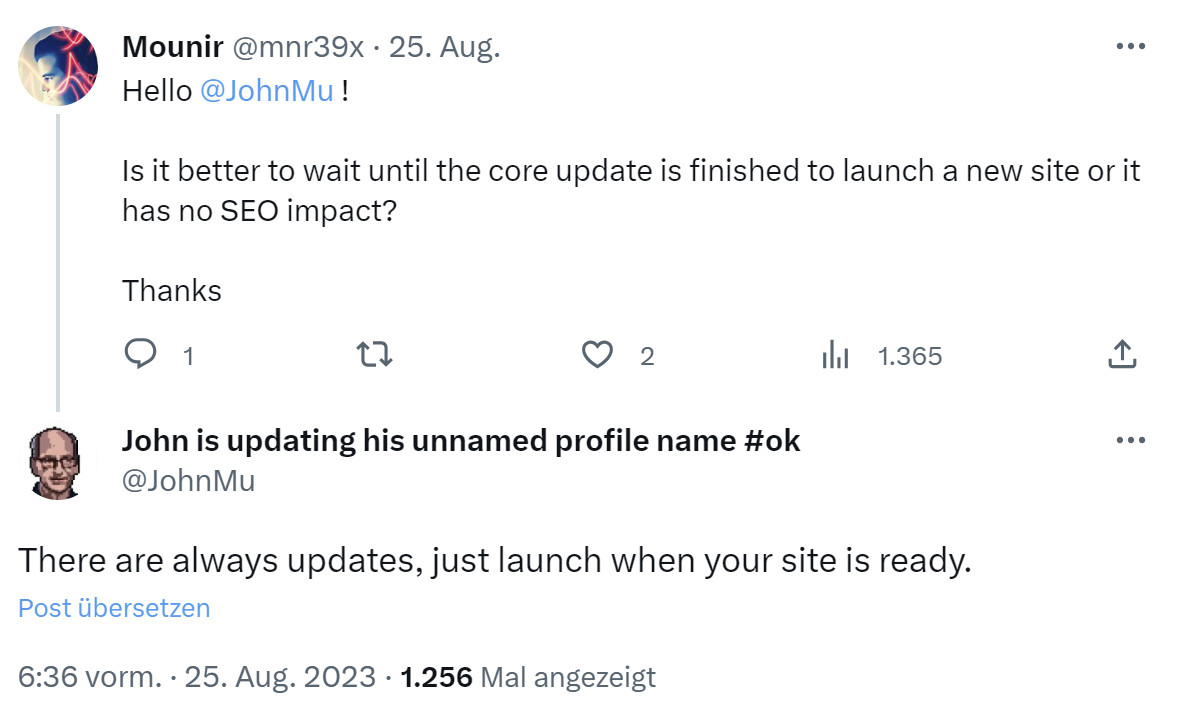1182x718 pixels.
Task: Click the display name 'John is updating his unnamed profile name #ok'
Action: click(x=461, y=440)
